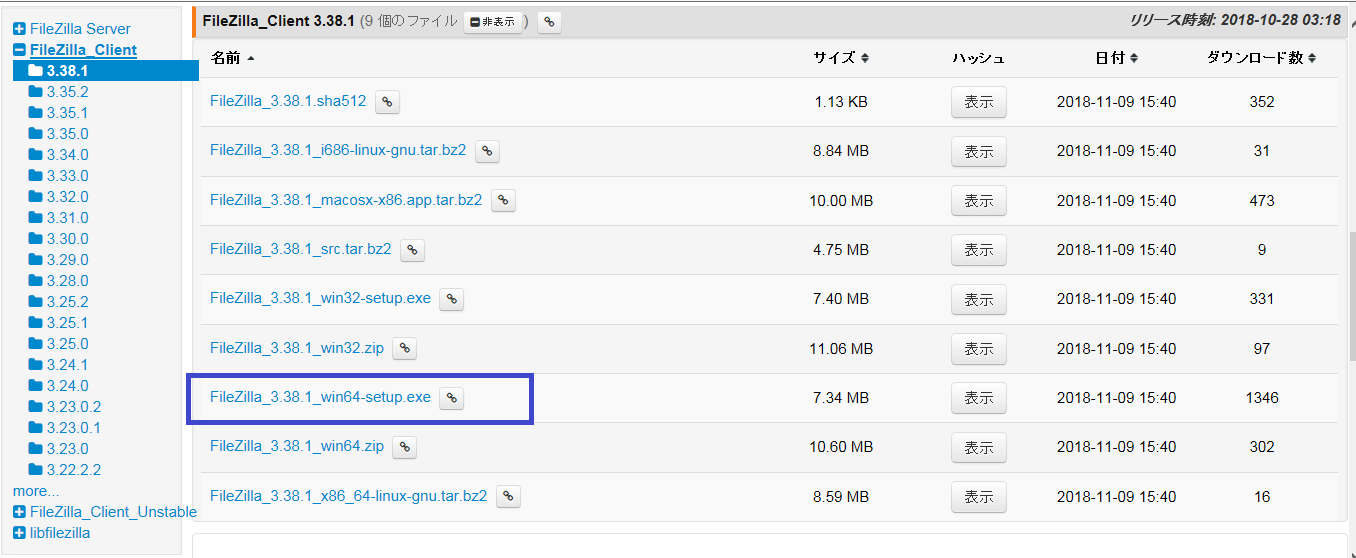Click link icon beside src.tar.bz2 file
This screenshot has height=558, width=1356.
[x=412, y=250]
